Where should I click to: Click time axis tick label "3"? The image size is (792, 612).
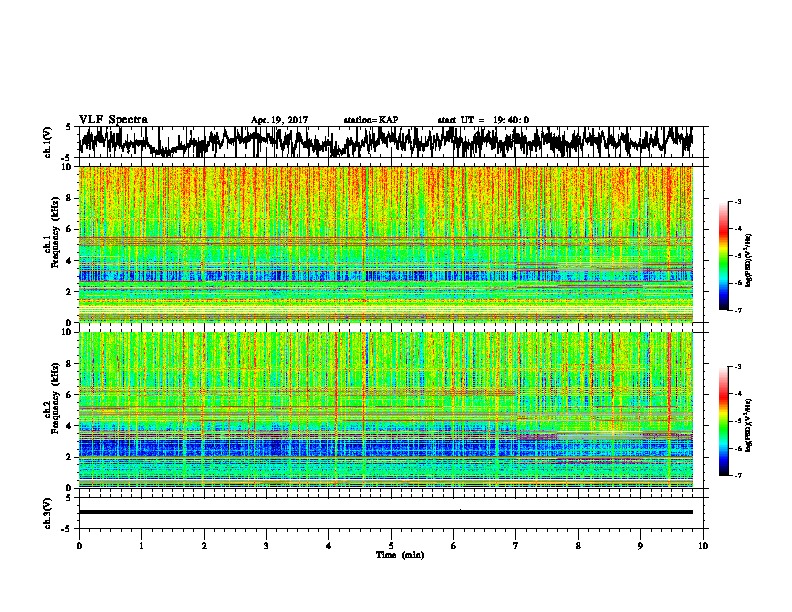pos(266,546)
